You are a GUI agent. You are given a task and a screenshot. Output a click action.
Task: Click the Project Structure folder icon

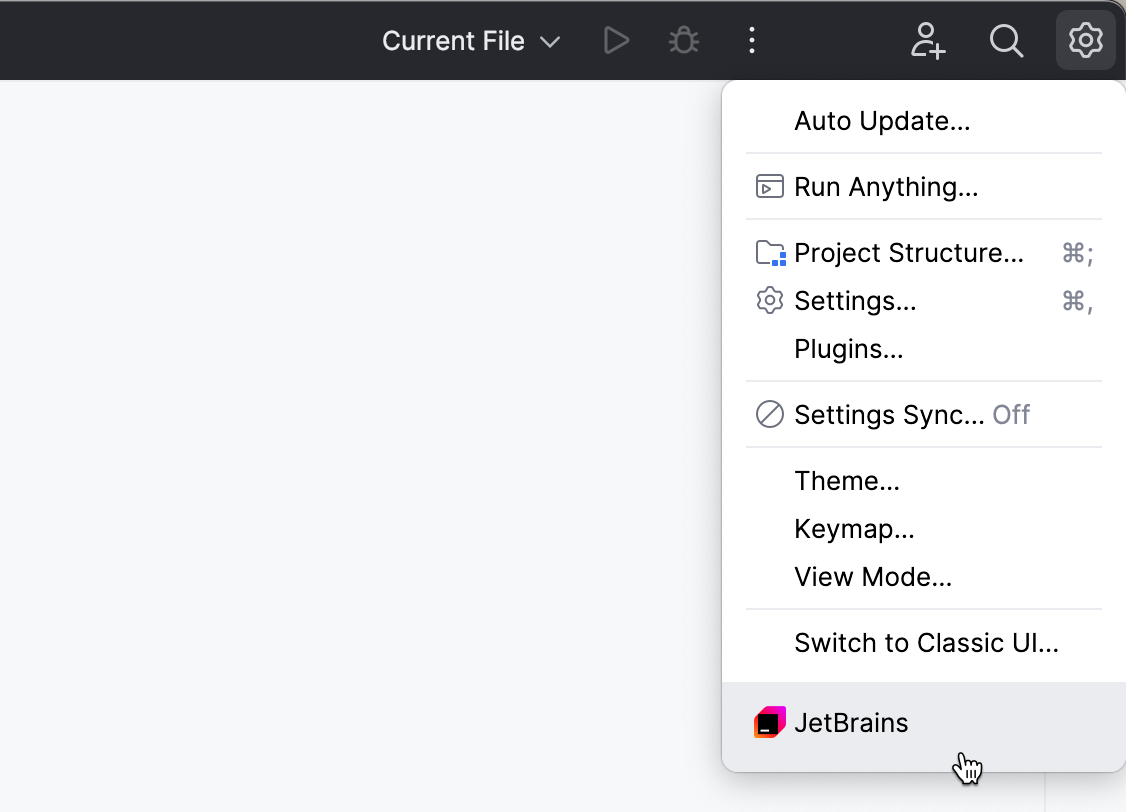coord(769,253)
